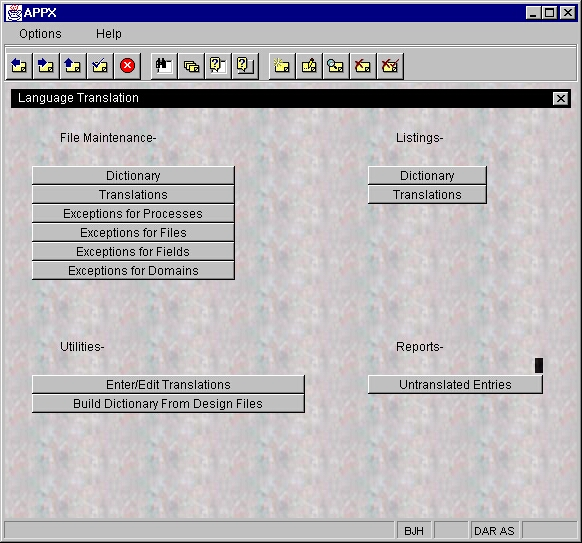This screenshot has width=582, height=543.
Task: Close the Language Translation panel
Action: [x=560, y=99]
